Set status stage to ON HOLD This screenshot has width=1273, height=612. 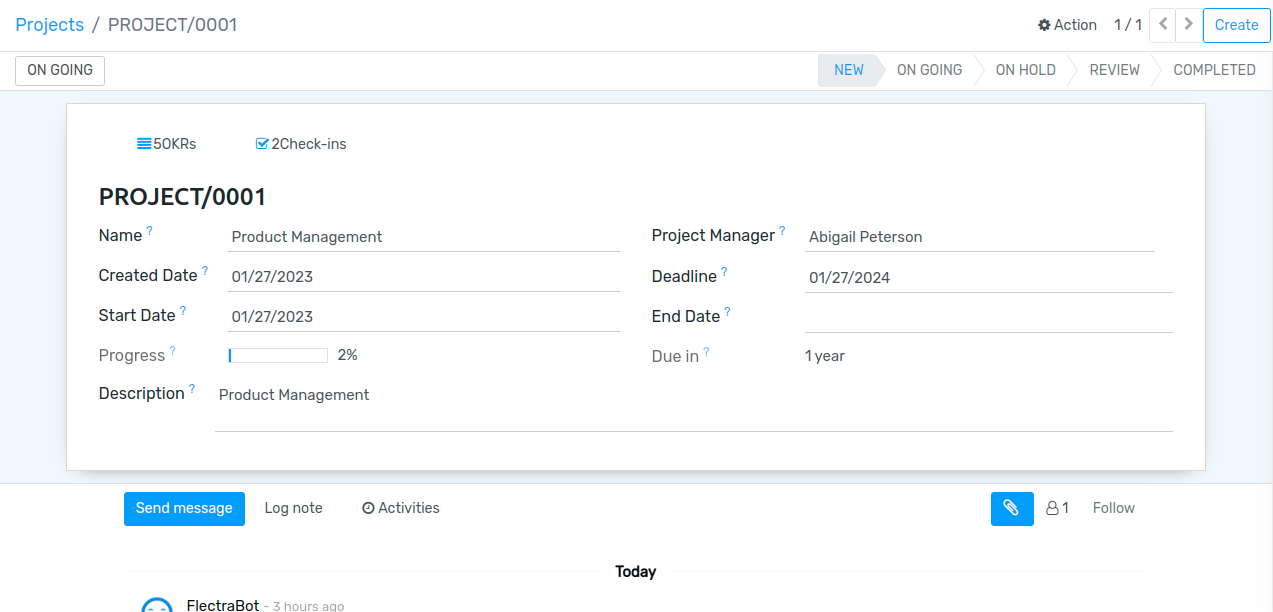1025,70
